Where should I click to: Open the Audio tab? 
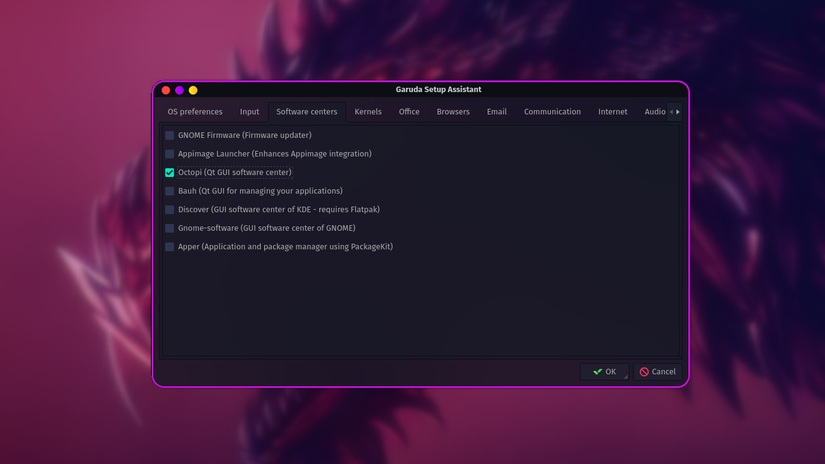click(655, 112)
